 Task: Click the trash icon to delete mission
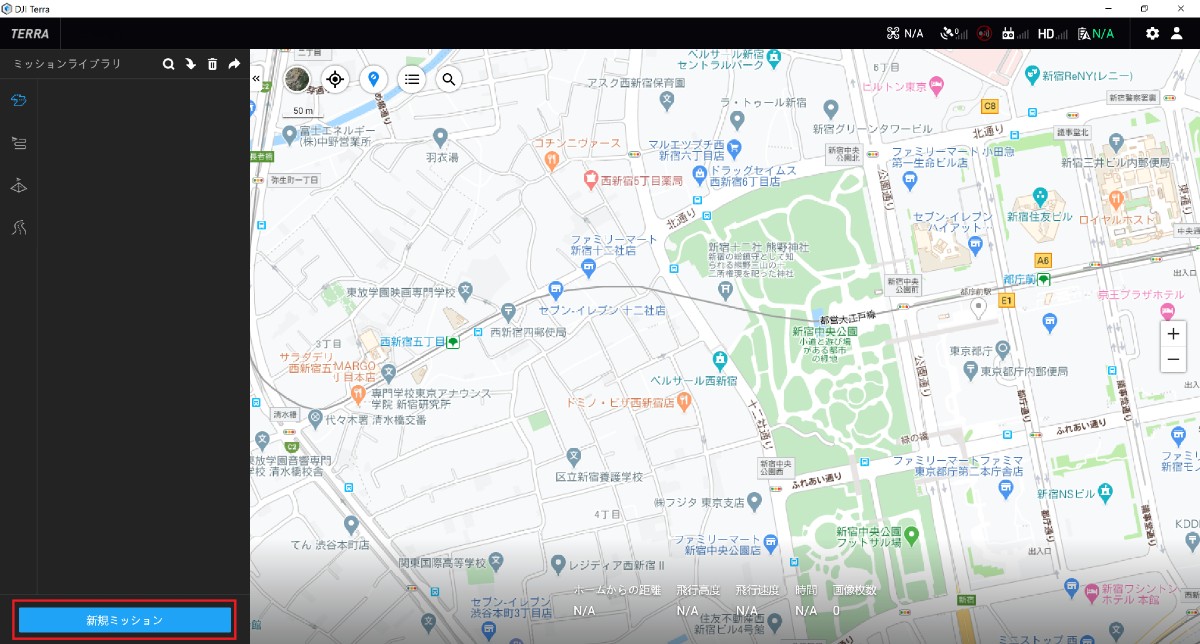pyautogui.click(x=212, y=64)
